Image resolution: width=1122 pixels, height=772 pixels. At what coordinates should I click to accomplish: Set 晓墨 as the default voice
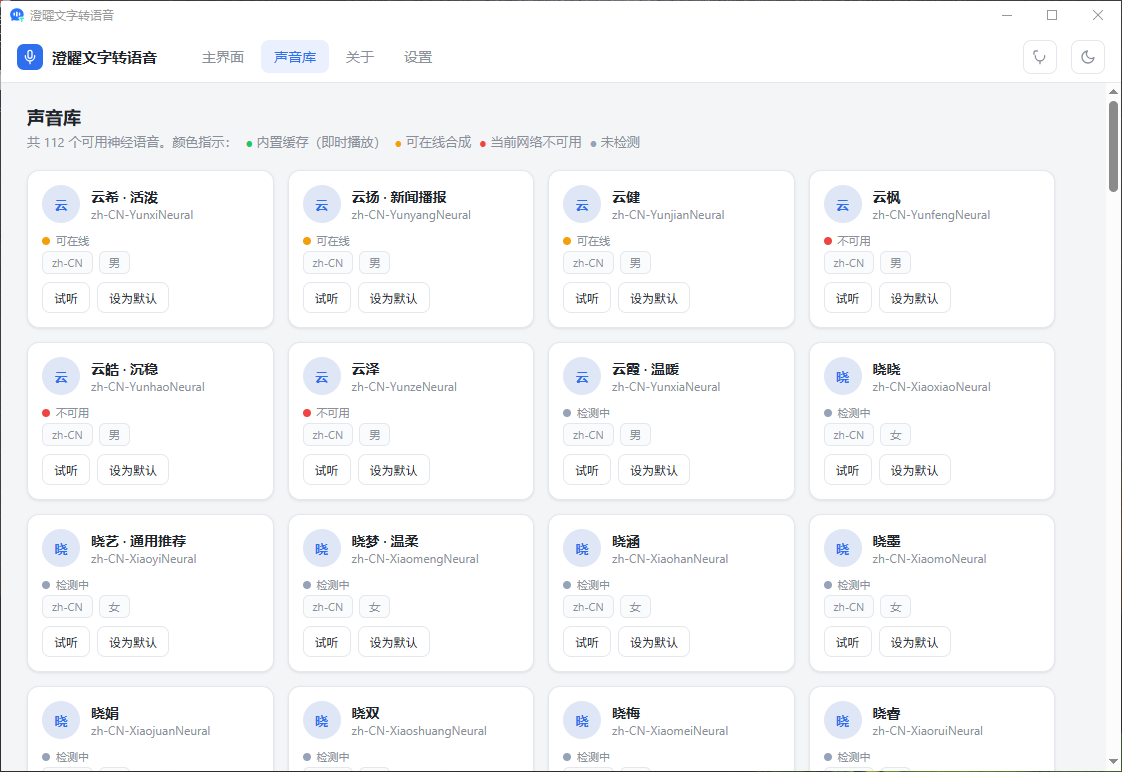914,642
